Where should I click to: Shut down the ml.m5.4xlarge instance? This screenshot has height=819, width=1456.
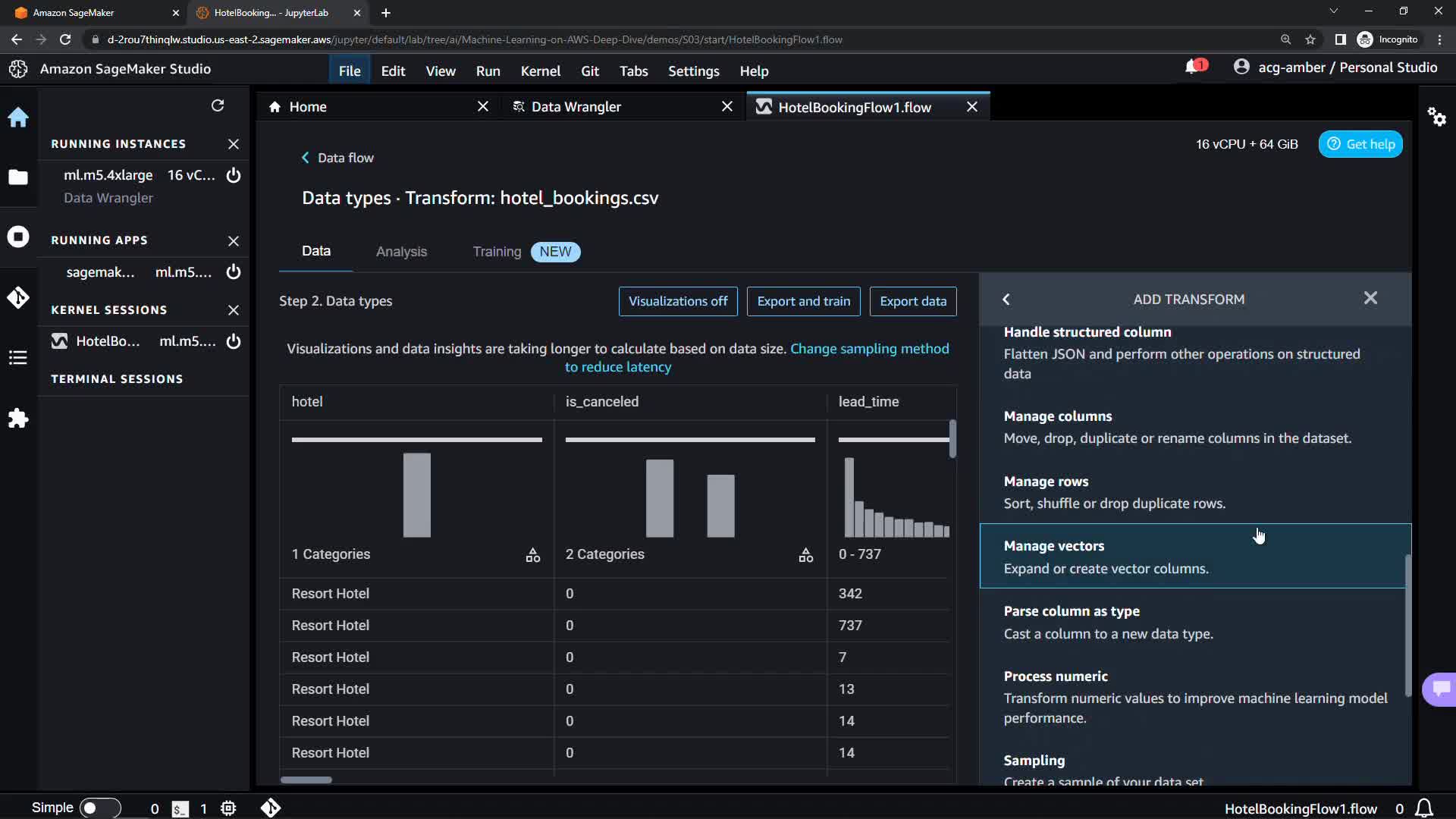pyautogui.click(x=234, y=175)
